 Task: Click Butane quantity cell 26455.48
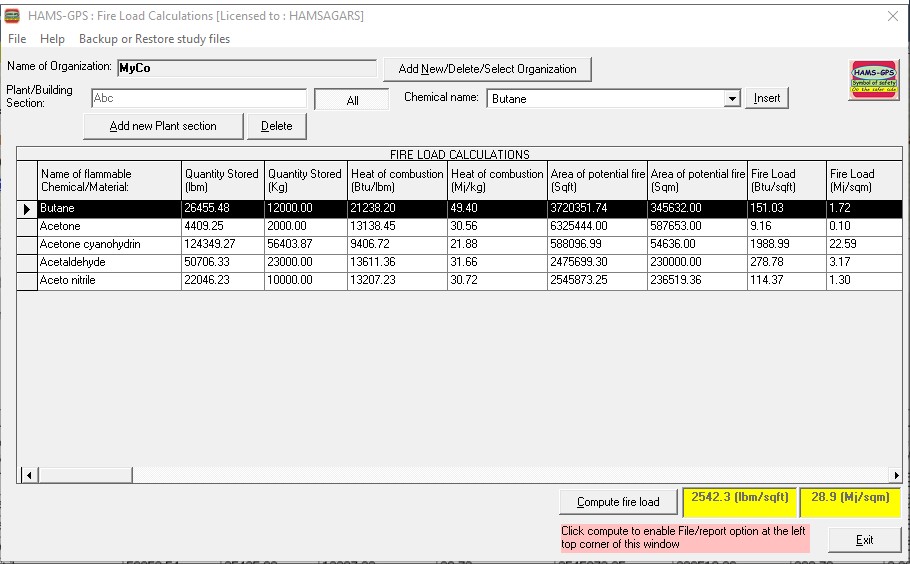223,208
